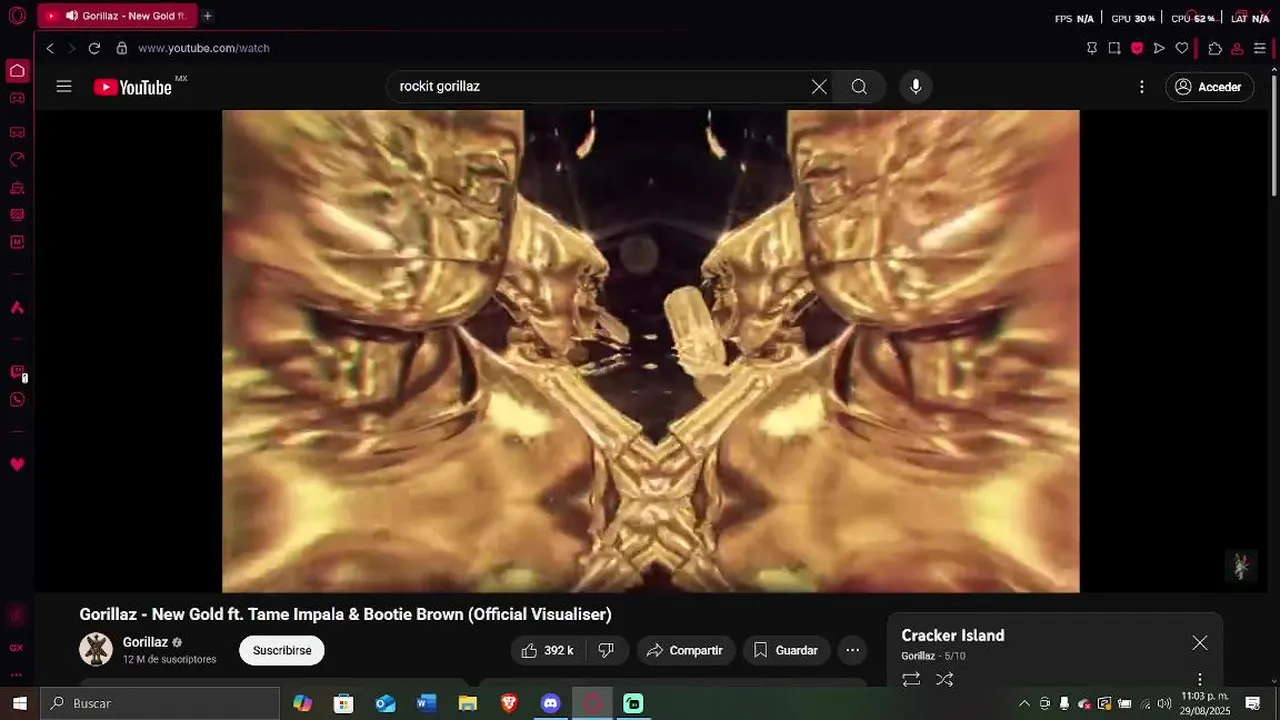Open Brave browser from the taskbar
The image size is (1280, 720).
[x=509, y=703]
